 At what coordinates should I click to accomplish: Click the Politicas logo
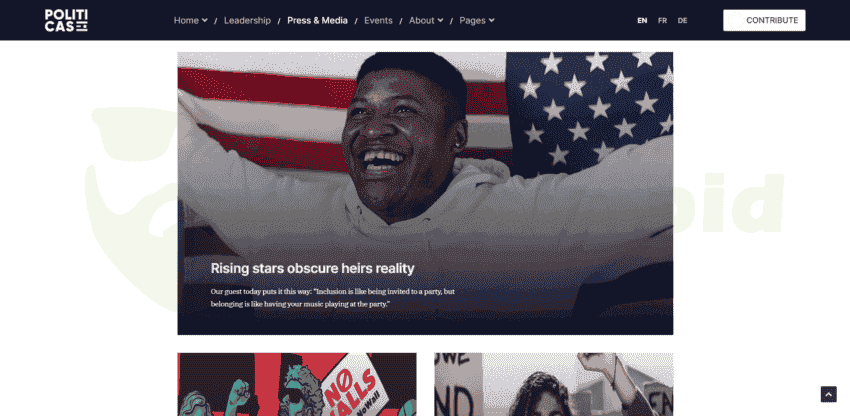tap(66, 21)
